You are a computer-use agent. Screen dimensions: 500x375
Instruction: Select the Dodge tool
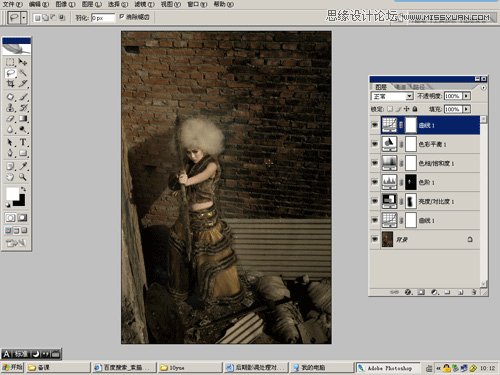(x=23, y=129)
